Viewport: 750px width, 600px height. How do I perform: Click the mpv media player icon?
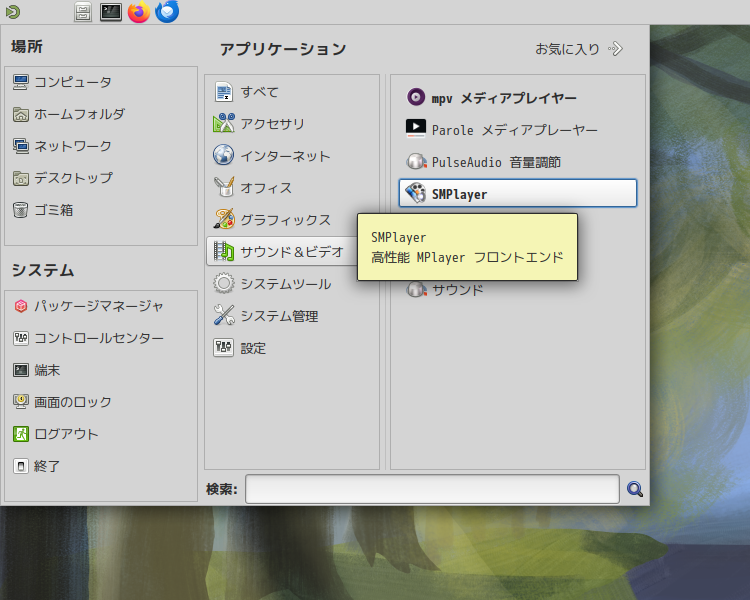(x=416, y=97)
